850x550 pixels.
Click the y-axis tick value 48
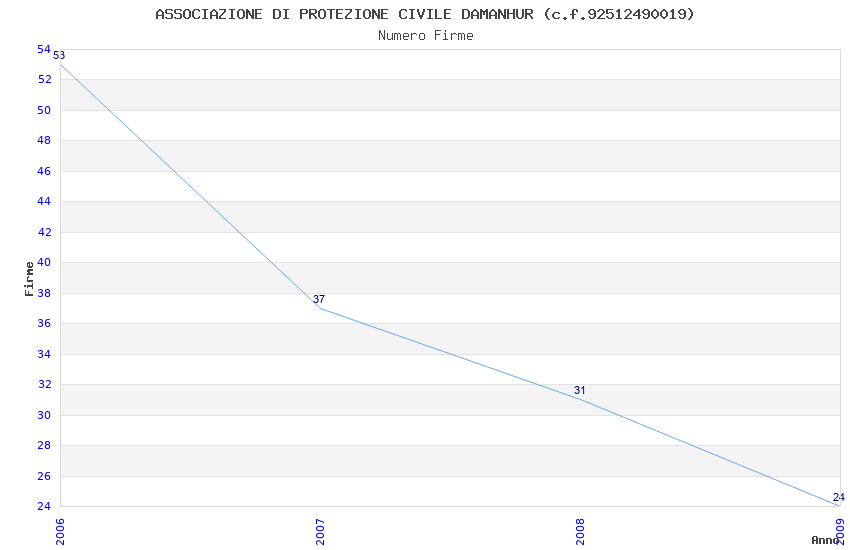click(x=44, y=140)
